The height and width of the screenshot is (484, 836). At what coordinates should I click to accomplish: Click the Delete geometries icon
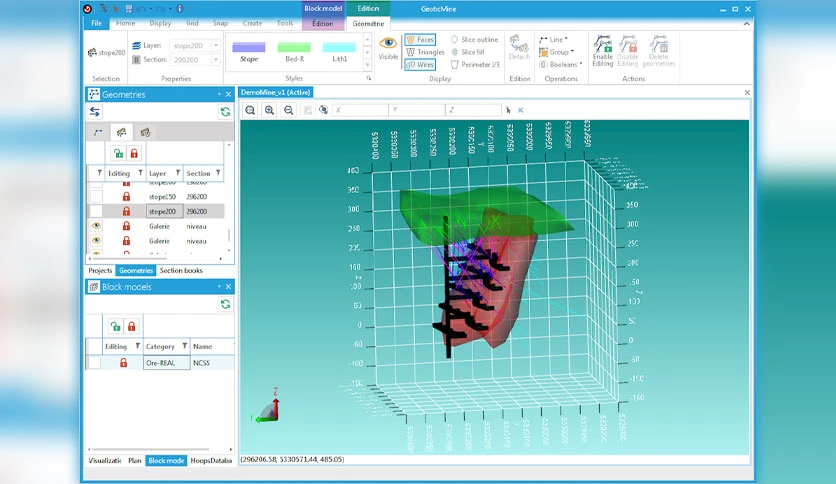[658, 51]
